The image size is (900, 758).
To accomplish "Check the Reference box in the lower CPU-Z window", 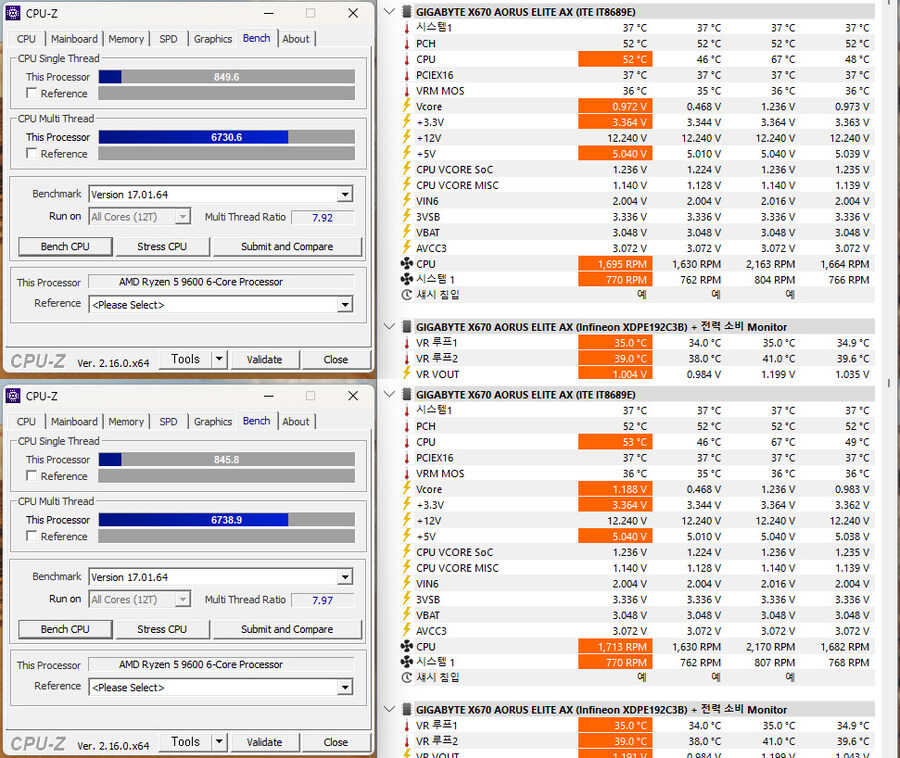I will pyautogui.click(x=32, y=476).
